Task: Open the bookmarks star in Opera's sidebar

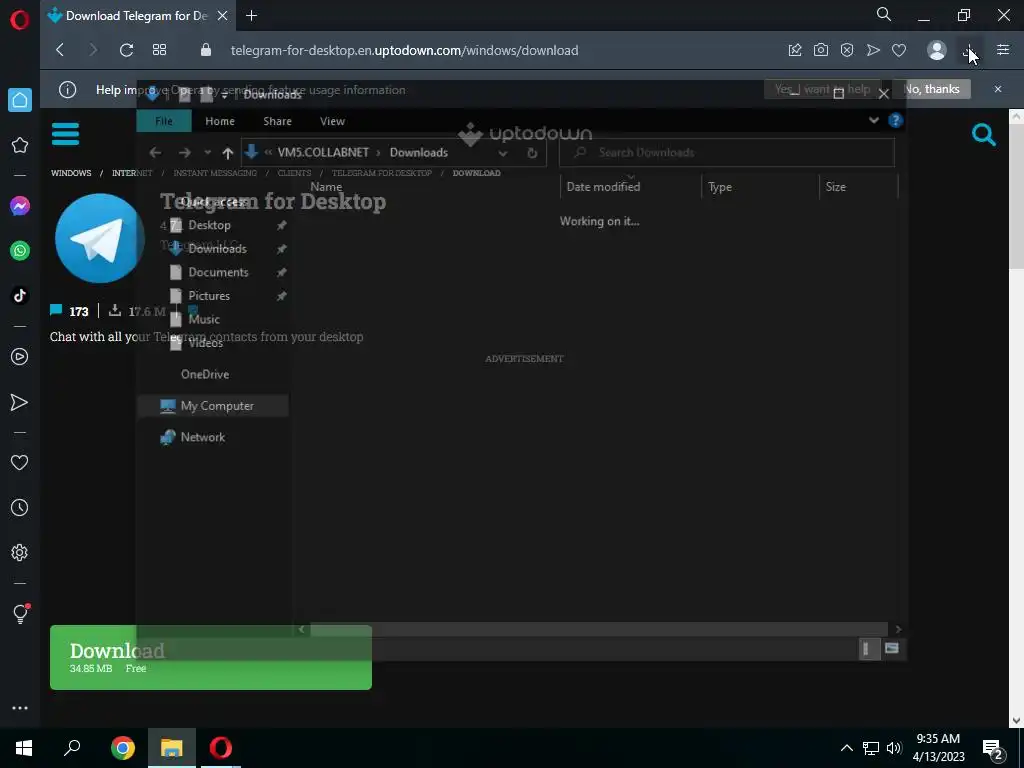Action: pyautogui.click(x=20, y=145)
